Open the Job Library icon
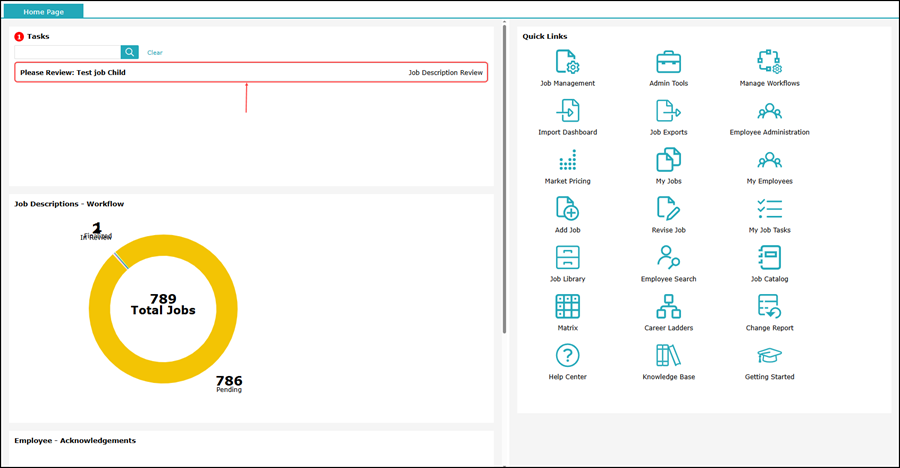The height and width of the screenshot is (468, 900). 567,257
